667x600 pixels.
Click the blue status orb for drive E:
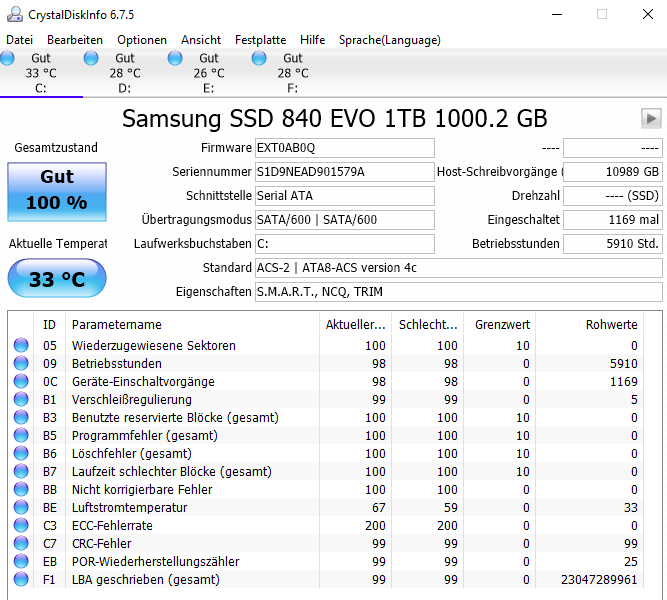click(175, 58)
